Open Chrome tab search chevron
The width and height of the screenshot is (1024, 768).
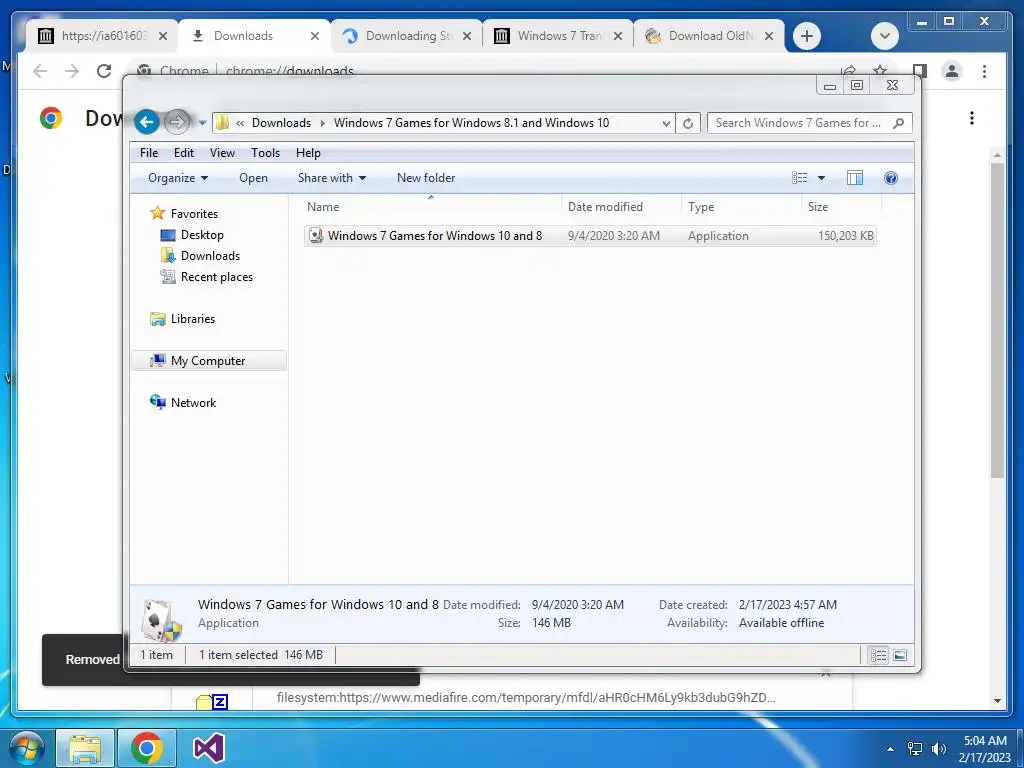coord(885,36)
